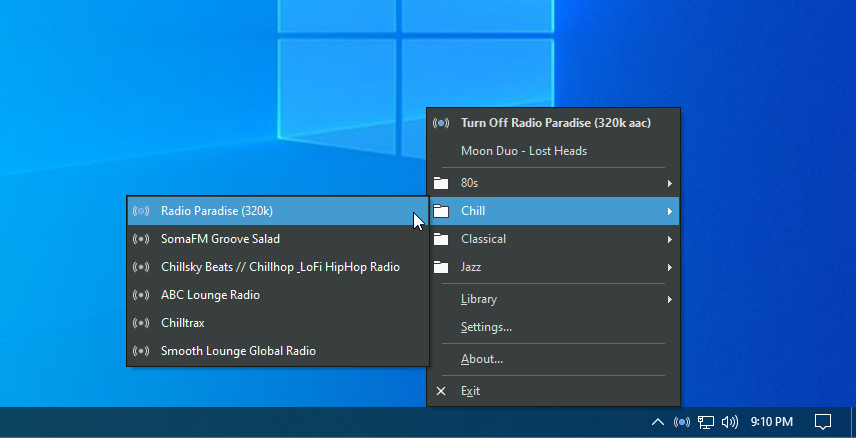Click the radio icon beside Chilltrax
856x438 pixels.
141,323
